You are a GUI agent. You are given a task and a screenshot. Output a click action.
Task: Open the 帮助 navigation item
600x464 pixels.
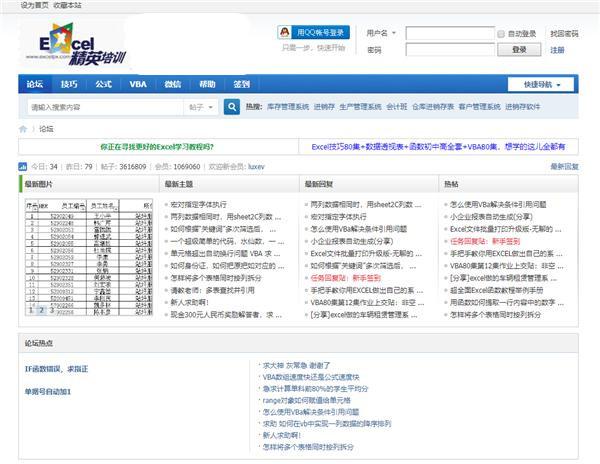[x=207, y=84]
